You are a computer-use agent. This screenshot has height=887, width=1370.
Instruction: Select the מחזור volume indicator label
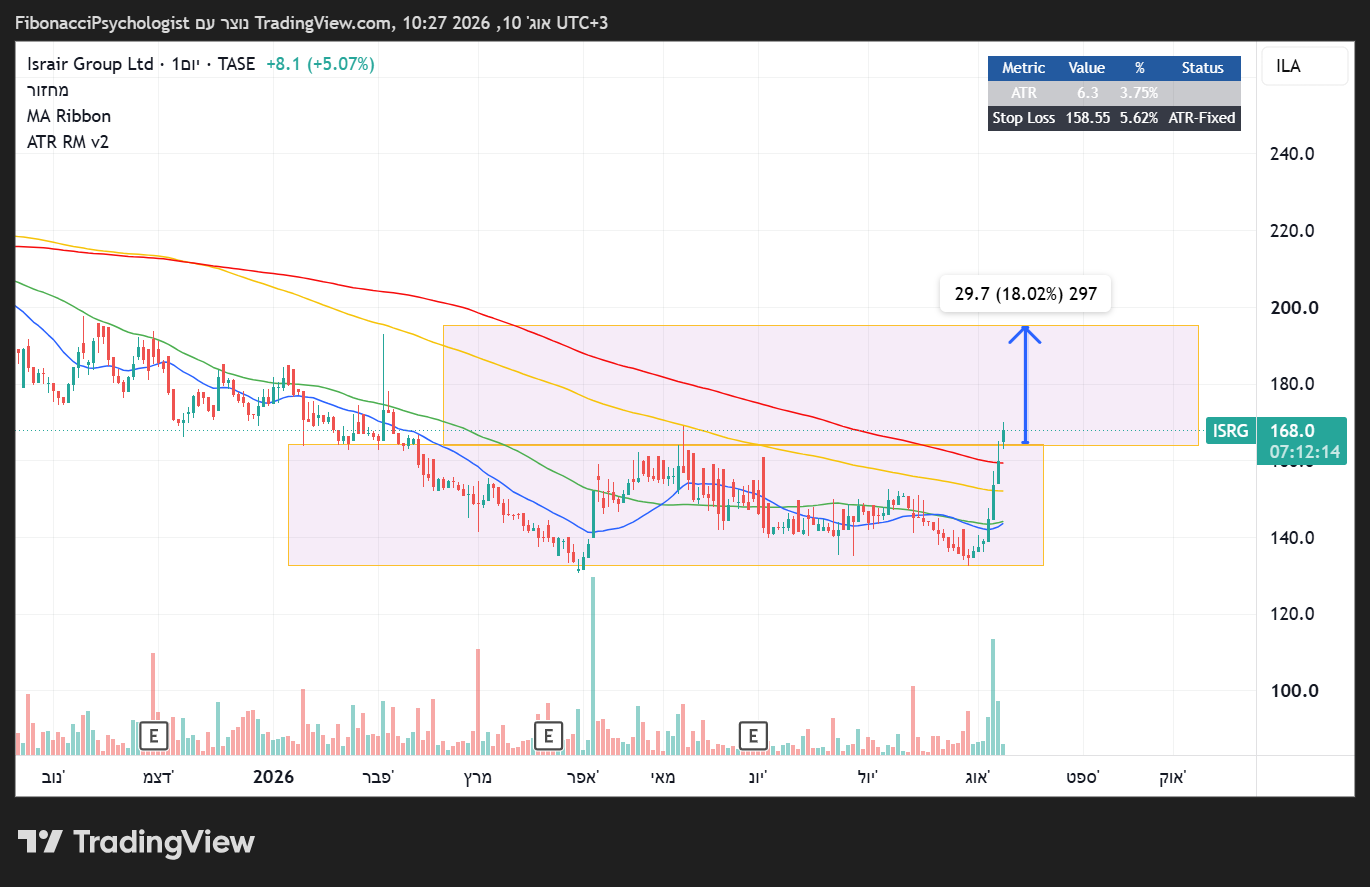48,90
